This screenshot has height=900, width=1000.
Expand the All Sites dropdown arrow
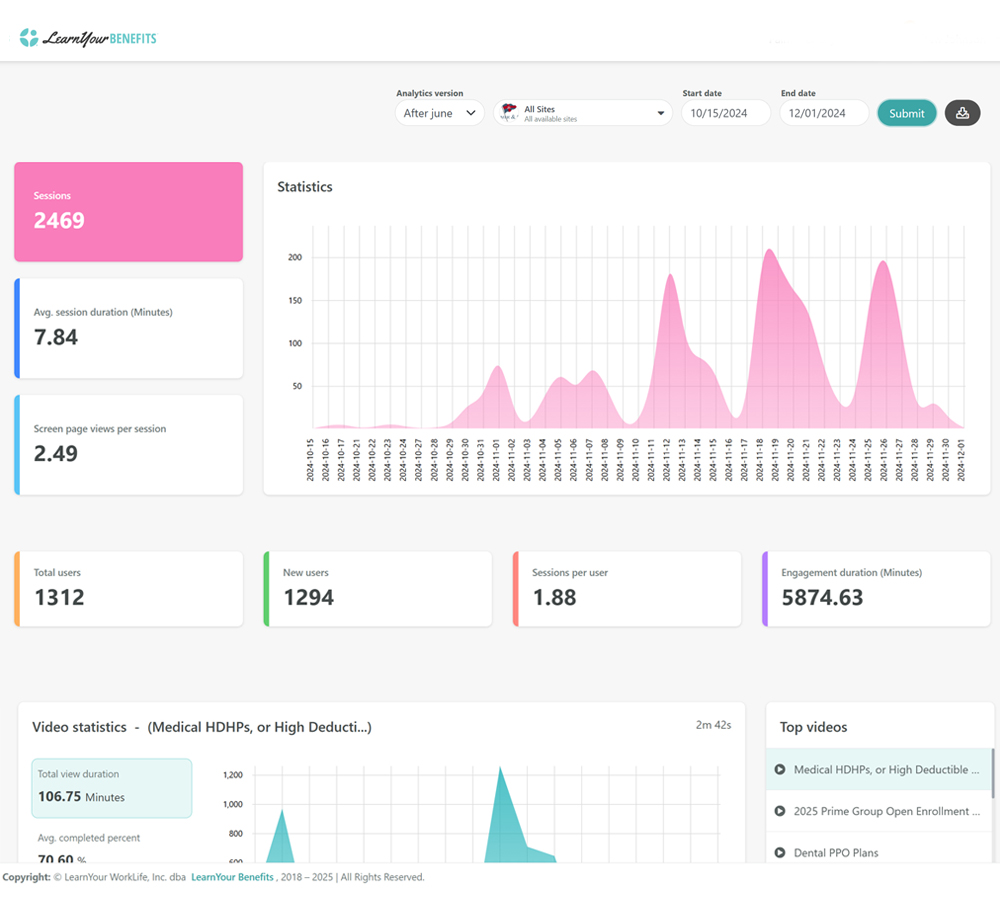pos(660,113)
